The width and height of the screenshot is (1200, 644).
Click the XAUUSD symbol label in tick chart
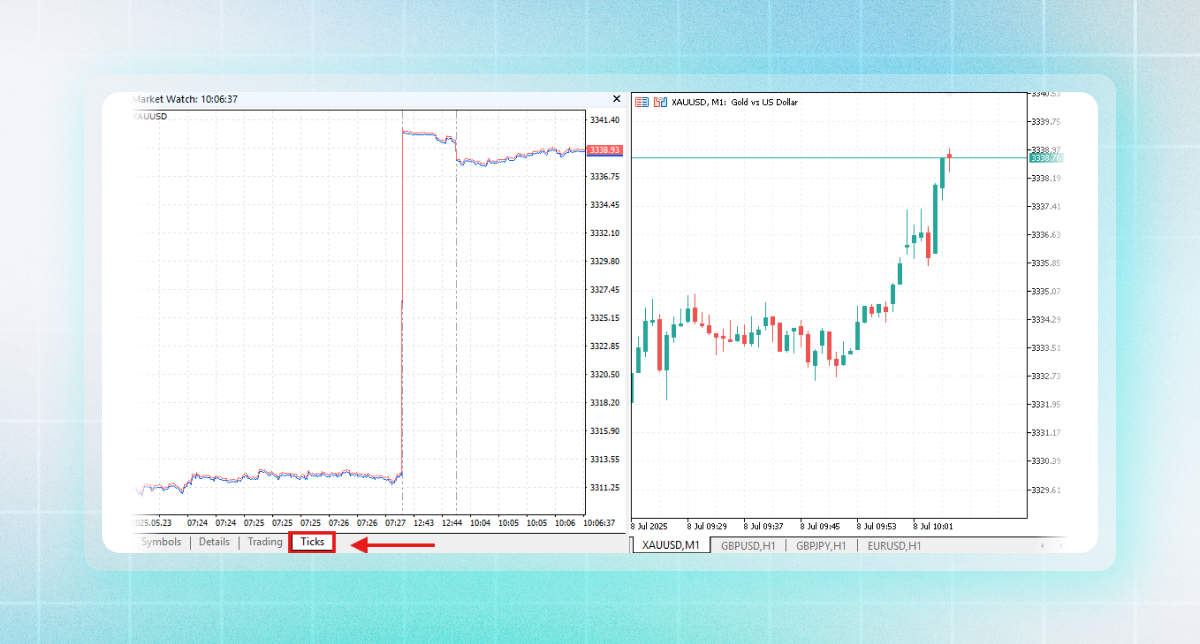150,117
